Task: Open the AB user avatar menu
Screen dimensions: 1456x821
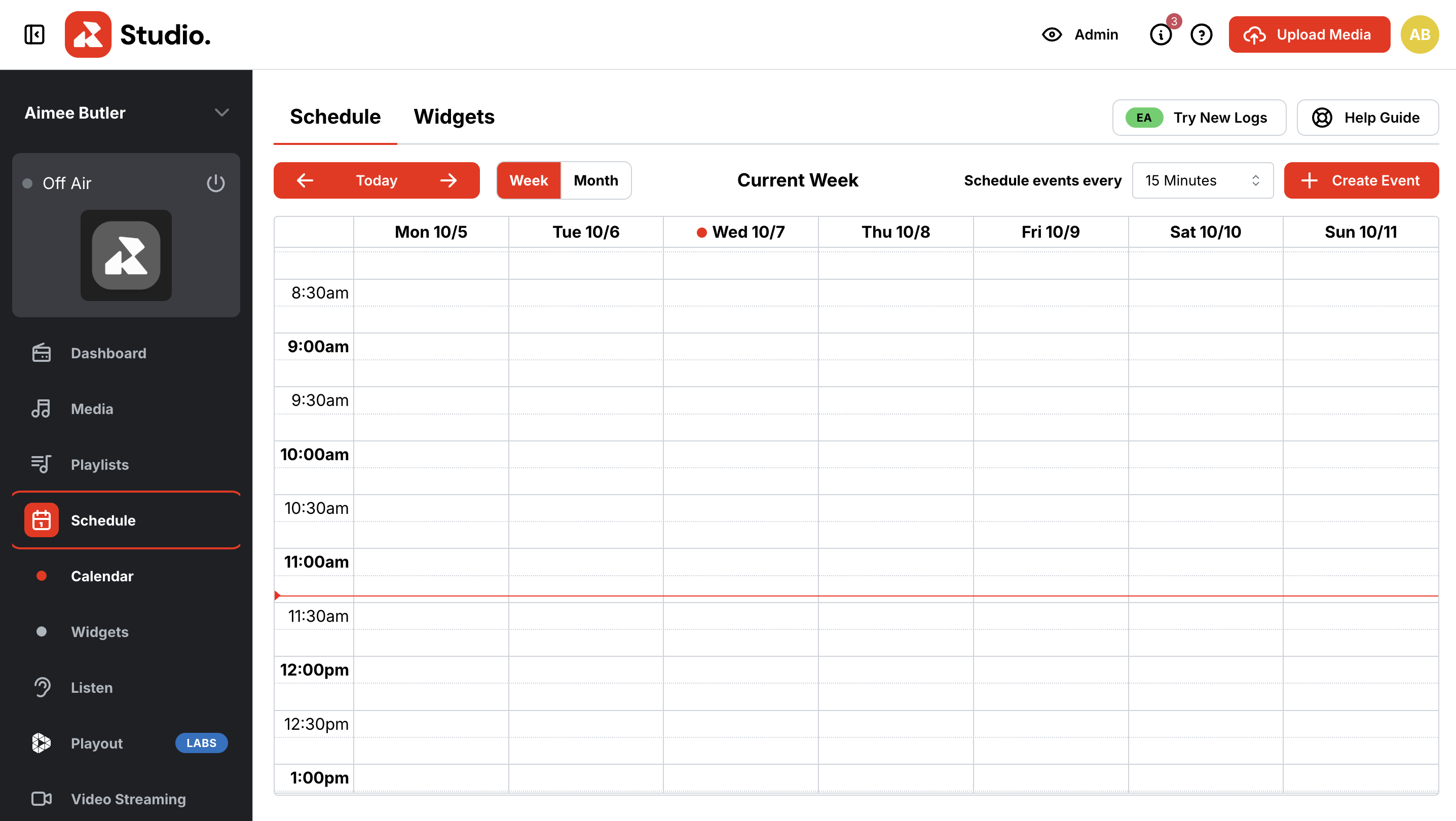Action: 1420,34
